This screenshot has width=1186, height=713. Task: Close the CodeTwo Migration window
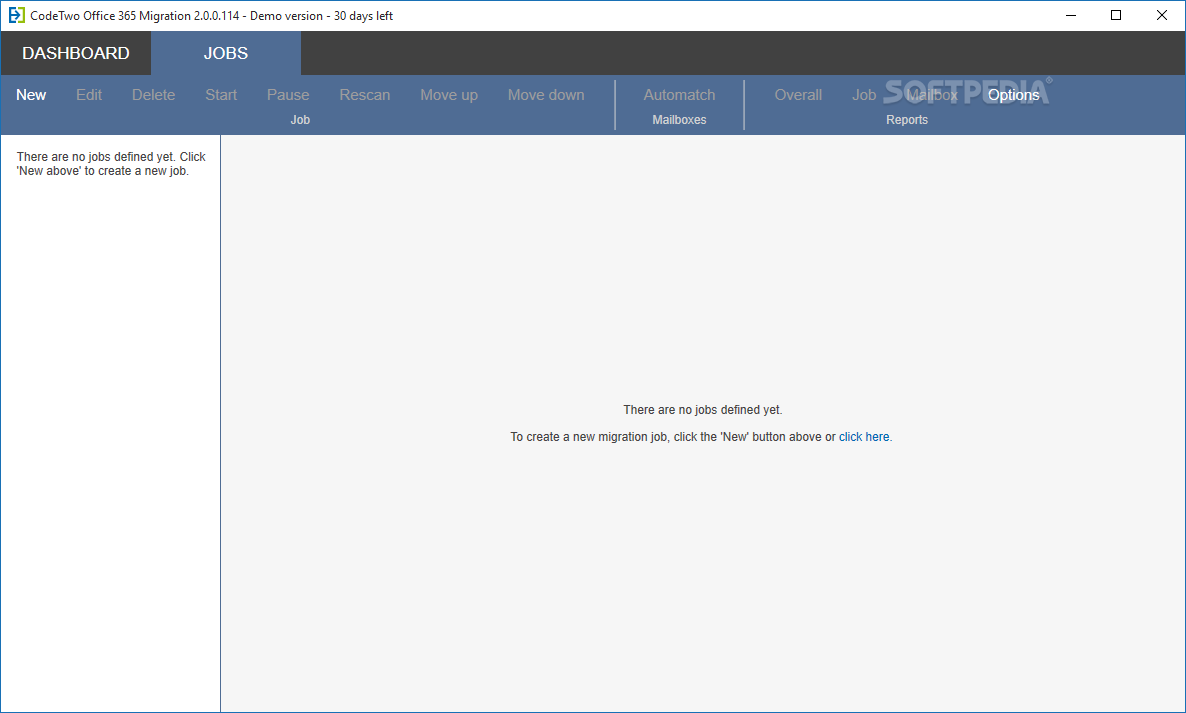coord(1162,15)
